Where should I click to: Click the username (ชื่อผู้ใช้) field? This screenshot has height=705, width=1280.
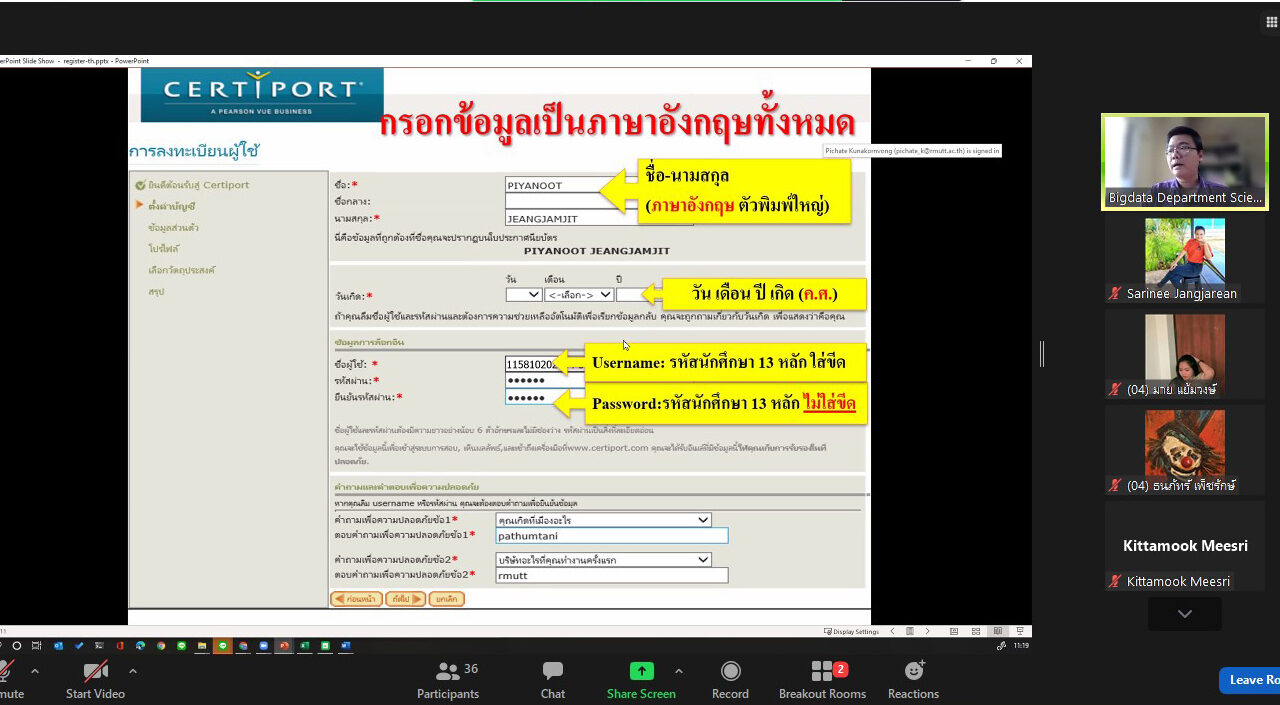point(544,364)
